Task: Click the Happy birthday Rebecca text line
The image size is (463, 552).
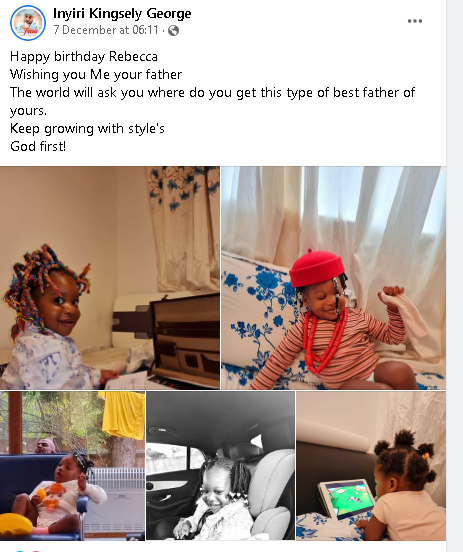Action: pos(84,57)
